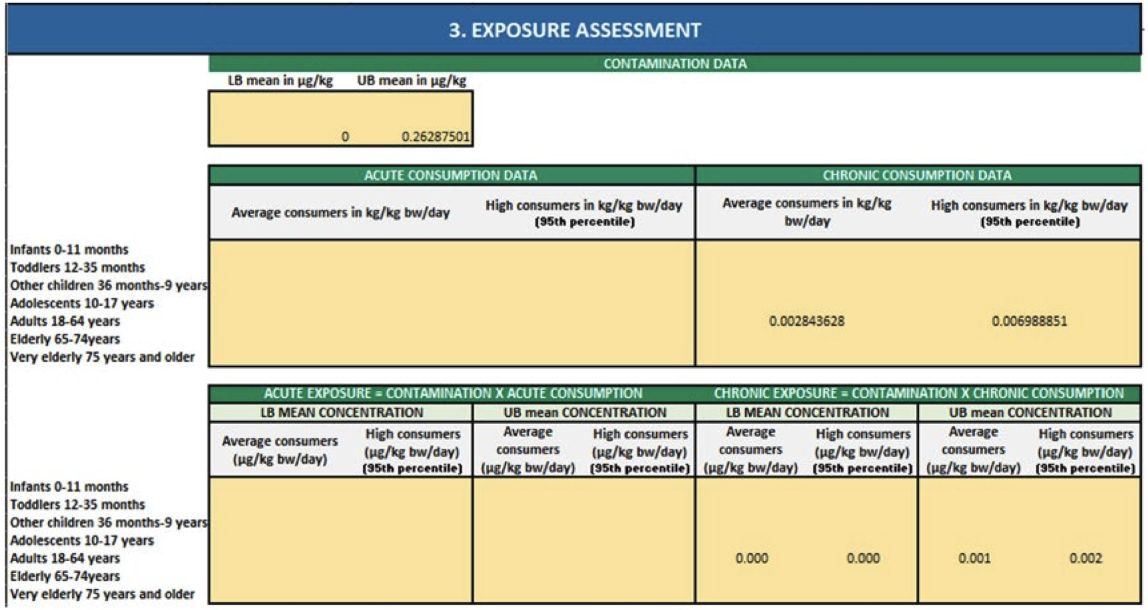This screenshot has height=610, width=1148.
Task: Click the "3. EXPOSURE ASSESSMENT" title banner
Action: (x=574, y=29)
